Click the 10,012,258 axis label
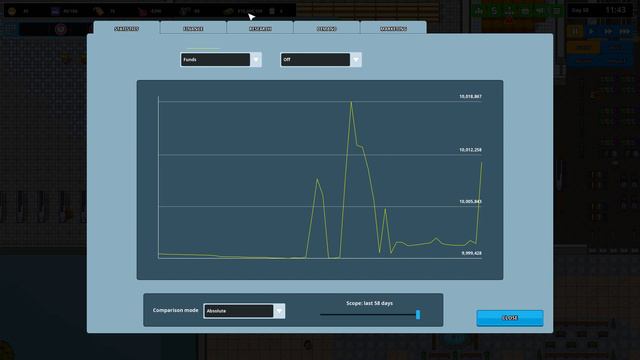 pos(471,150)
